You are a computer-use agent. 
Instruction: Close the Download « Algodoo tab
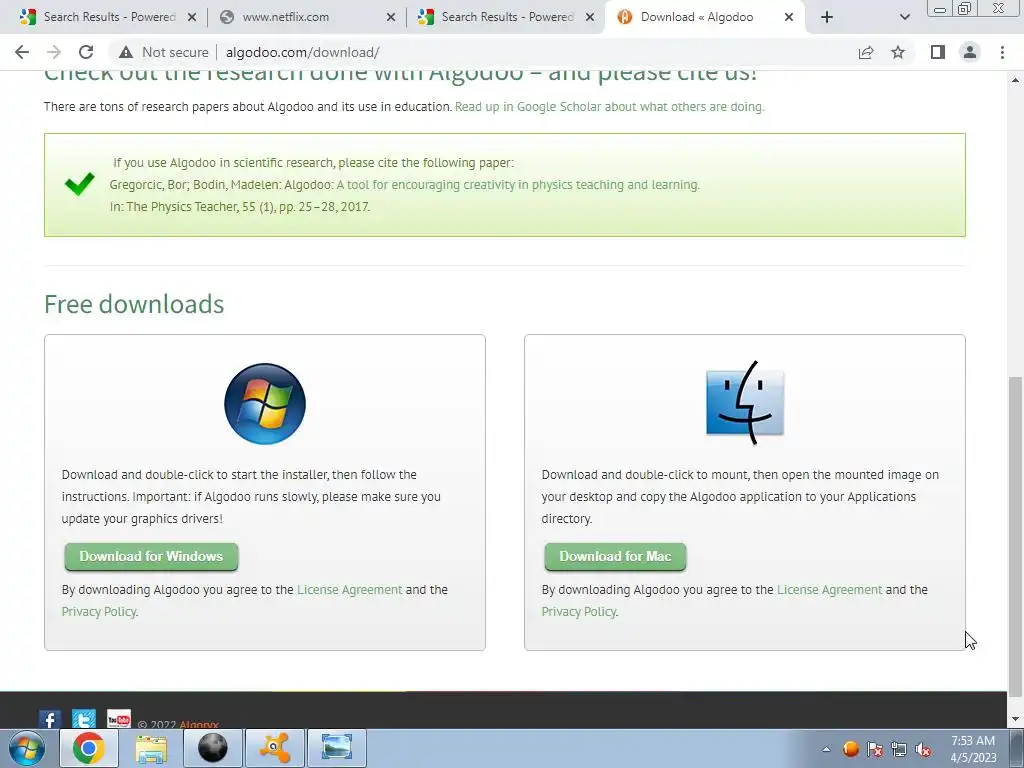(x=788, y=17)
